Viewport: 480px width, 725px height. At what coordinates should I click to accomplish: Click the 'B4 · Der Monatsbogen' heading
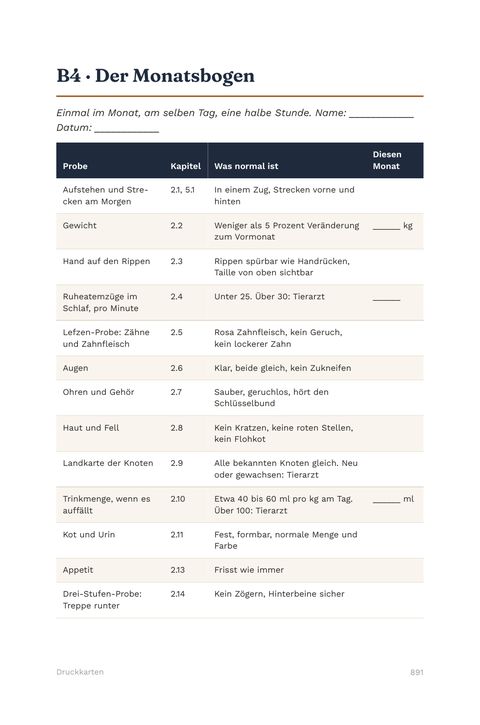(x=155, y=76)
